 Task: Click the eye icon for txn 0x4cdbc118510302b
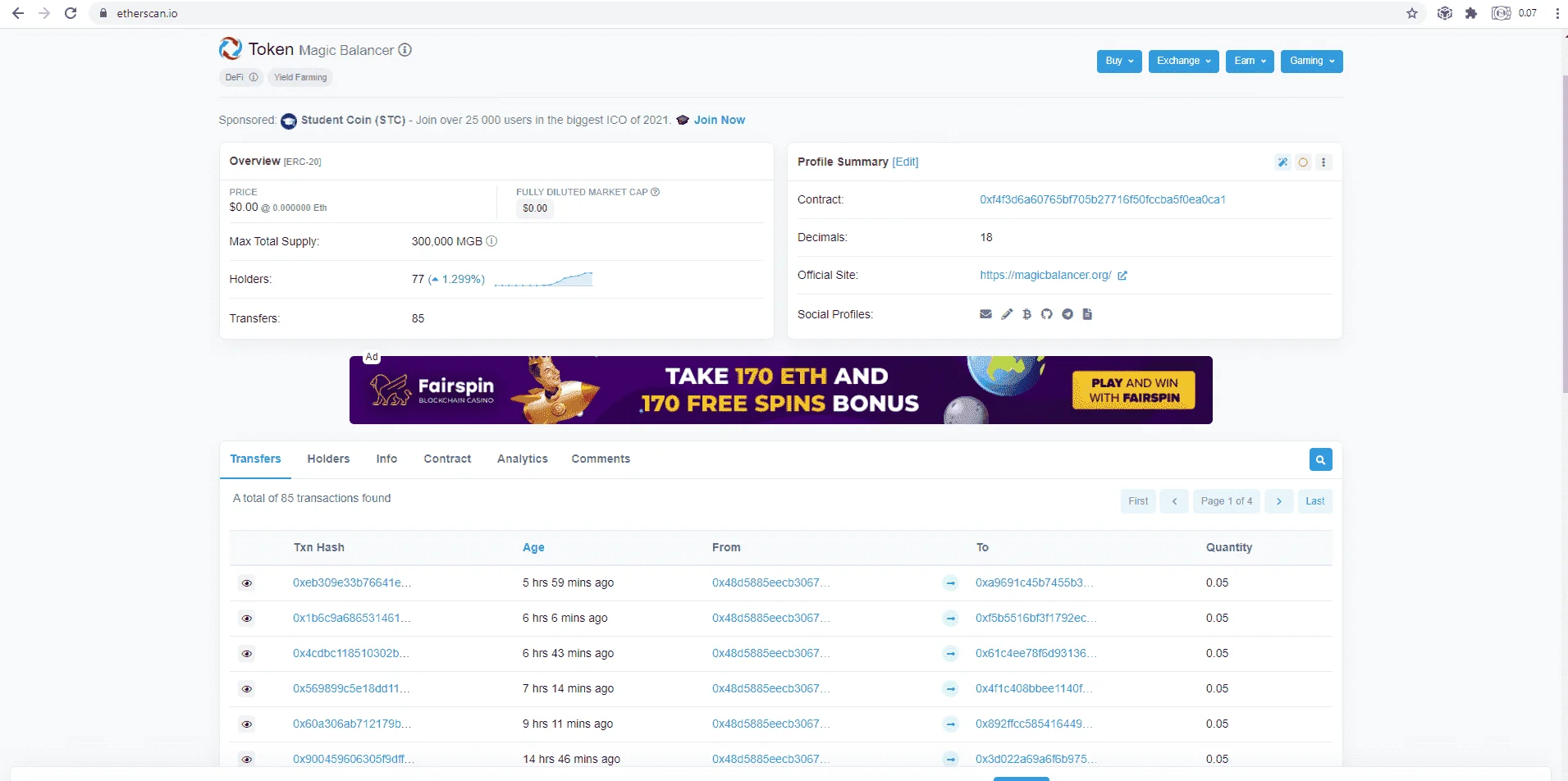247,654
